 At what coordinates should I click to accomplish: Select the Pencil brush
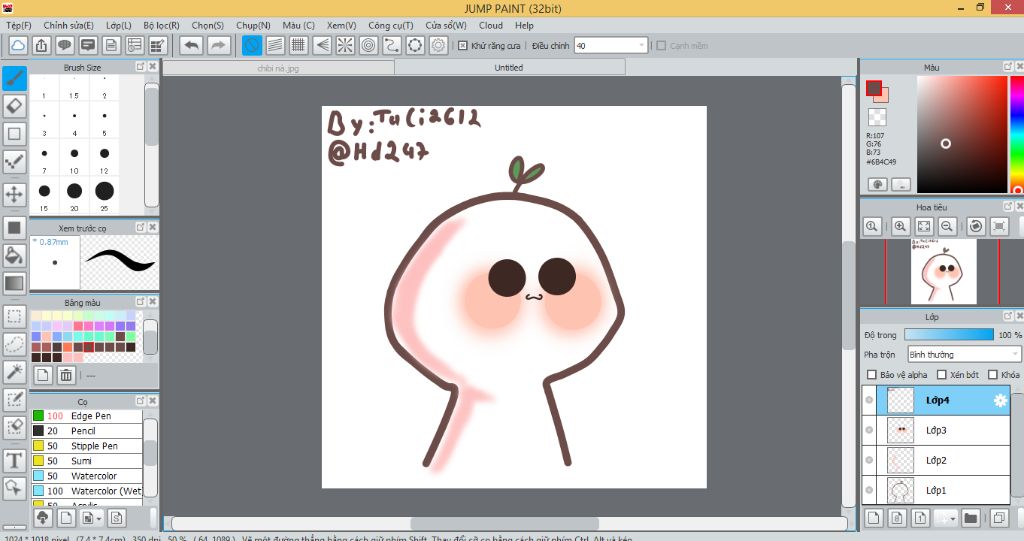coord(87,431)
